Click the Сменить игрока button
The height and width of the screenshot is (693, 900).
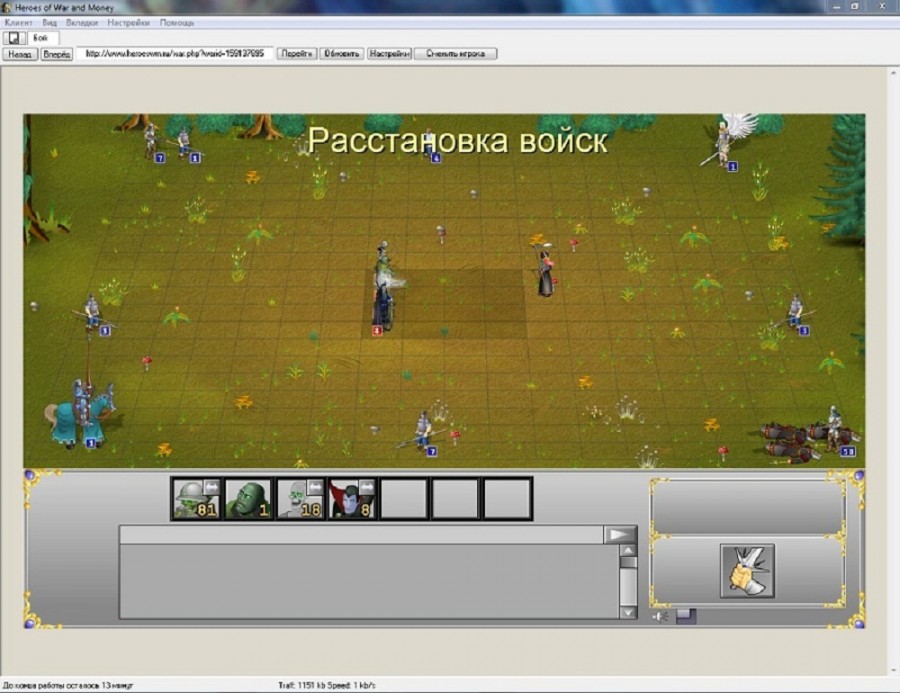[x=456, y=53]
